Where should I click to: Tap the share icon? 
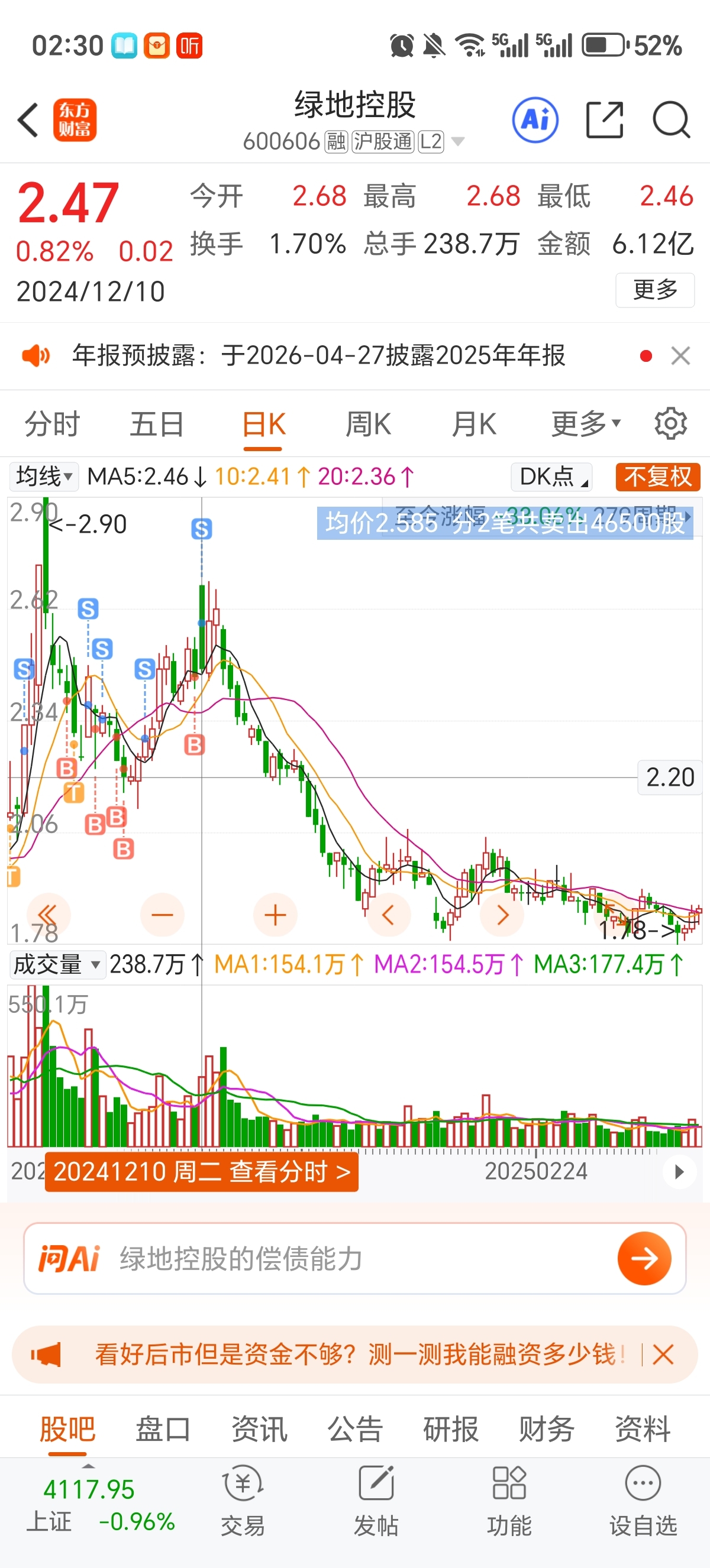coord(605,120)
